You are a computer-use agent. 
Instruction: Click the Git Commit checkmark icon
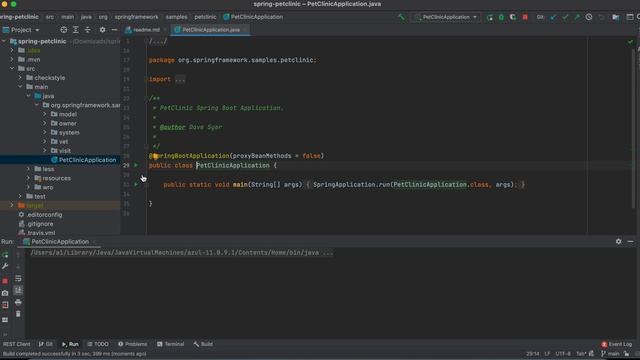[565, 17]
